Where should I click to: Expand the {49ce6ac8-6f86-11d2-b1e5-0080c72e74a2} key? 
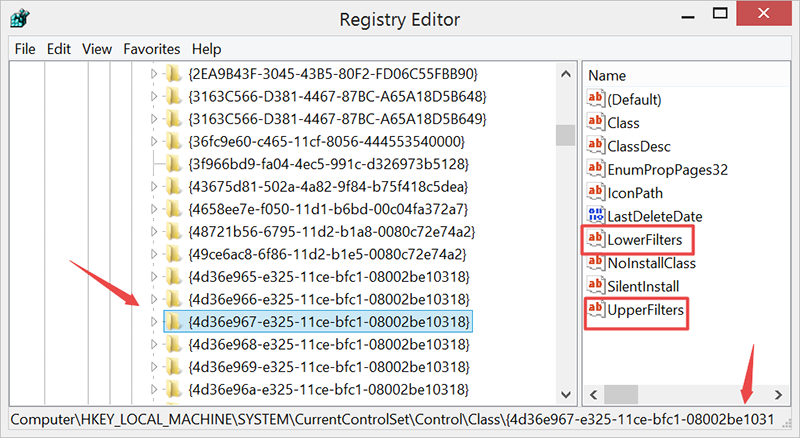click(x=154, y=254)
